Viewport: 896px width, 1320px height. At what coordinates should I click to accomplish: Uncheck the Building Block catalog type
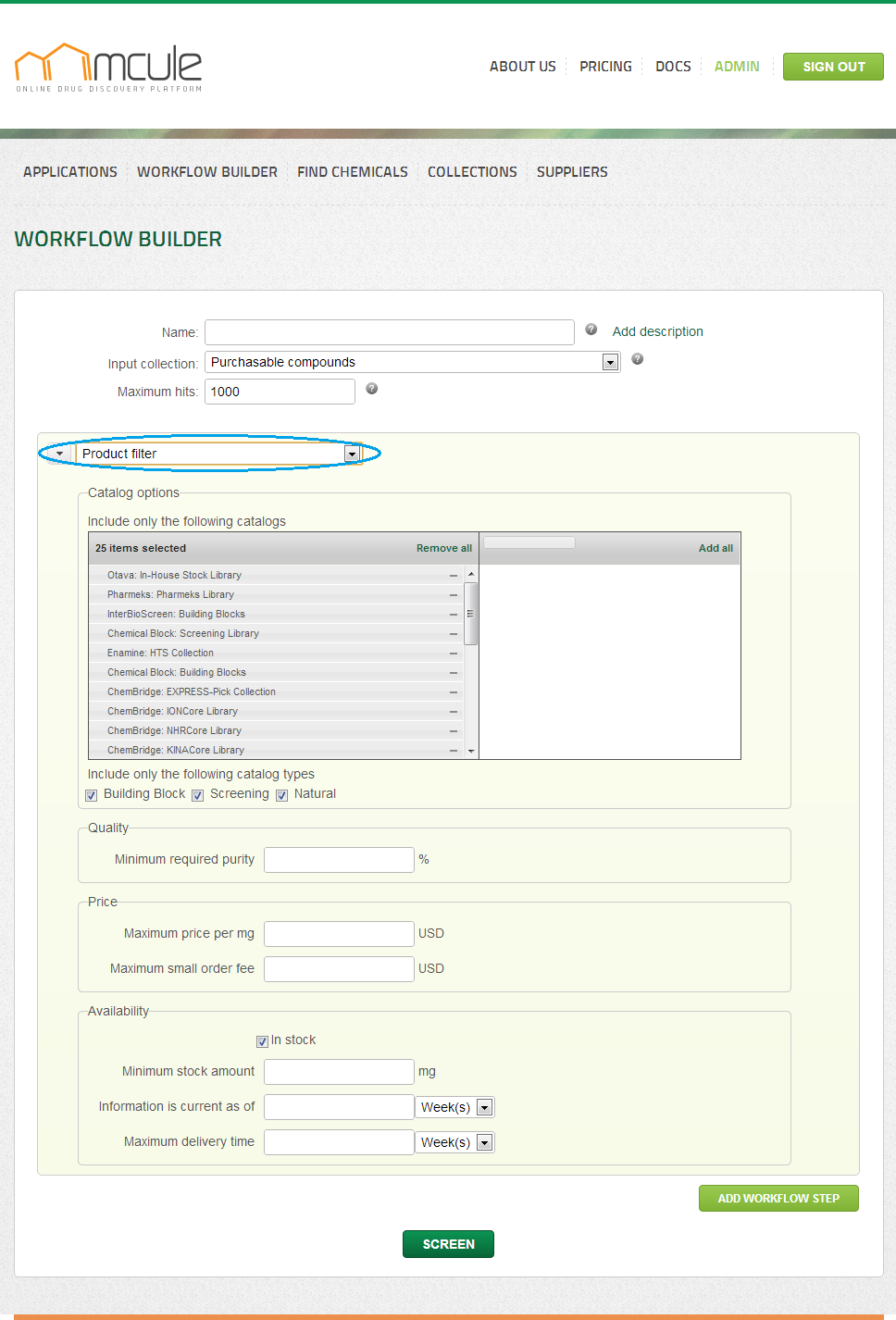pyautogui.click(x=92, y=795)
